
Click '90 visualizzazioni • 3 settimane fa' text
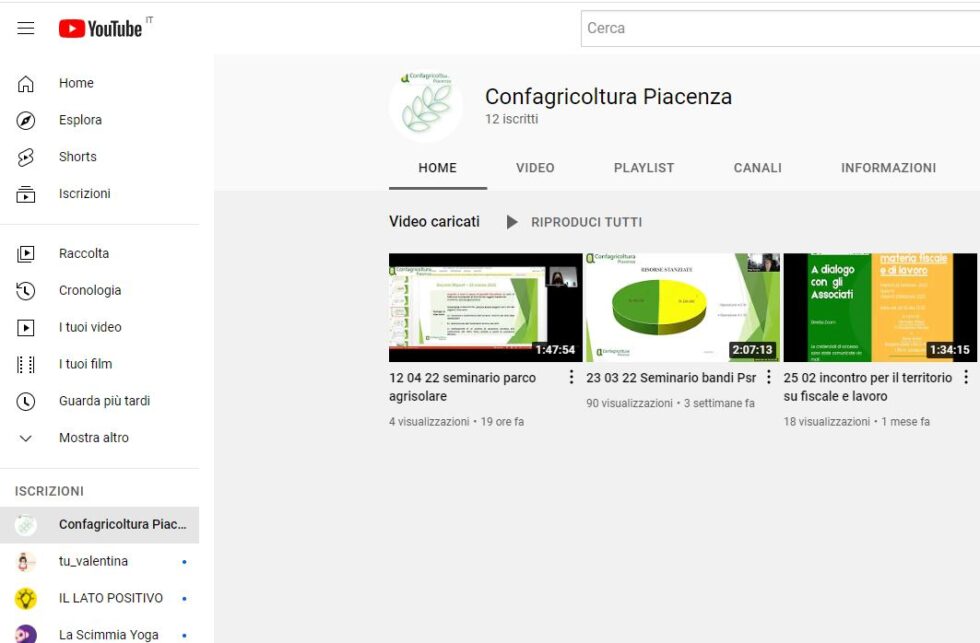tap(670, 404)
